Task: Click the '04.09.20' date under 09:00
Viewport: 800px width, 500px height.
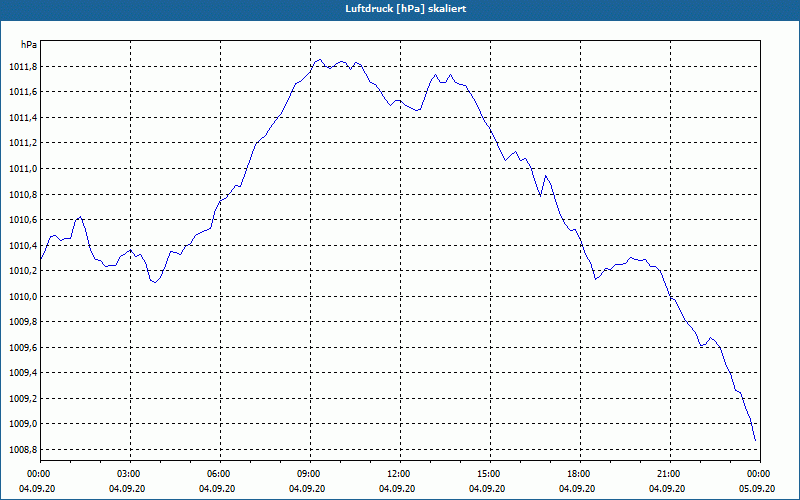Action: [x=307, y=489]
